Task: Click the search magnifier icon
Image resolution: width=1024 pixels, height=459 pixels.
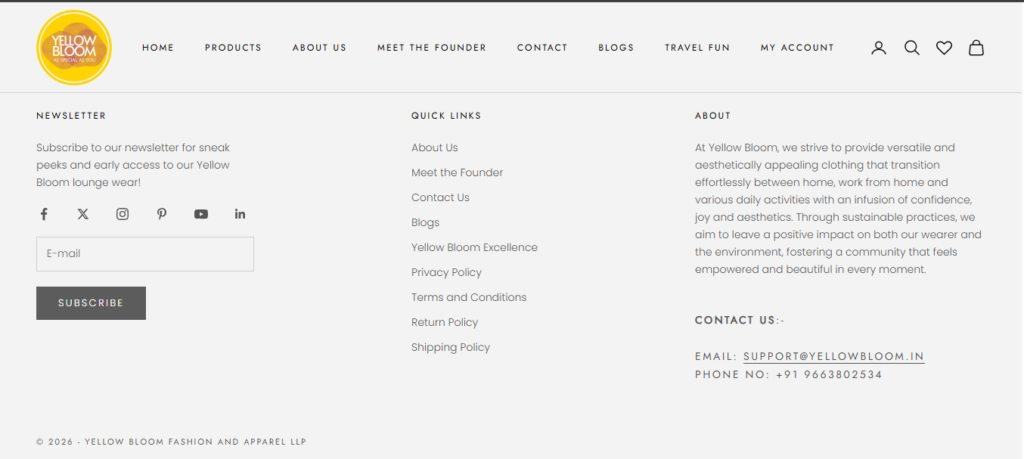Action: pos(911,47)
